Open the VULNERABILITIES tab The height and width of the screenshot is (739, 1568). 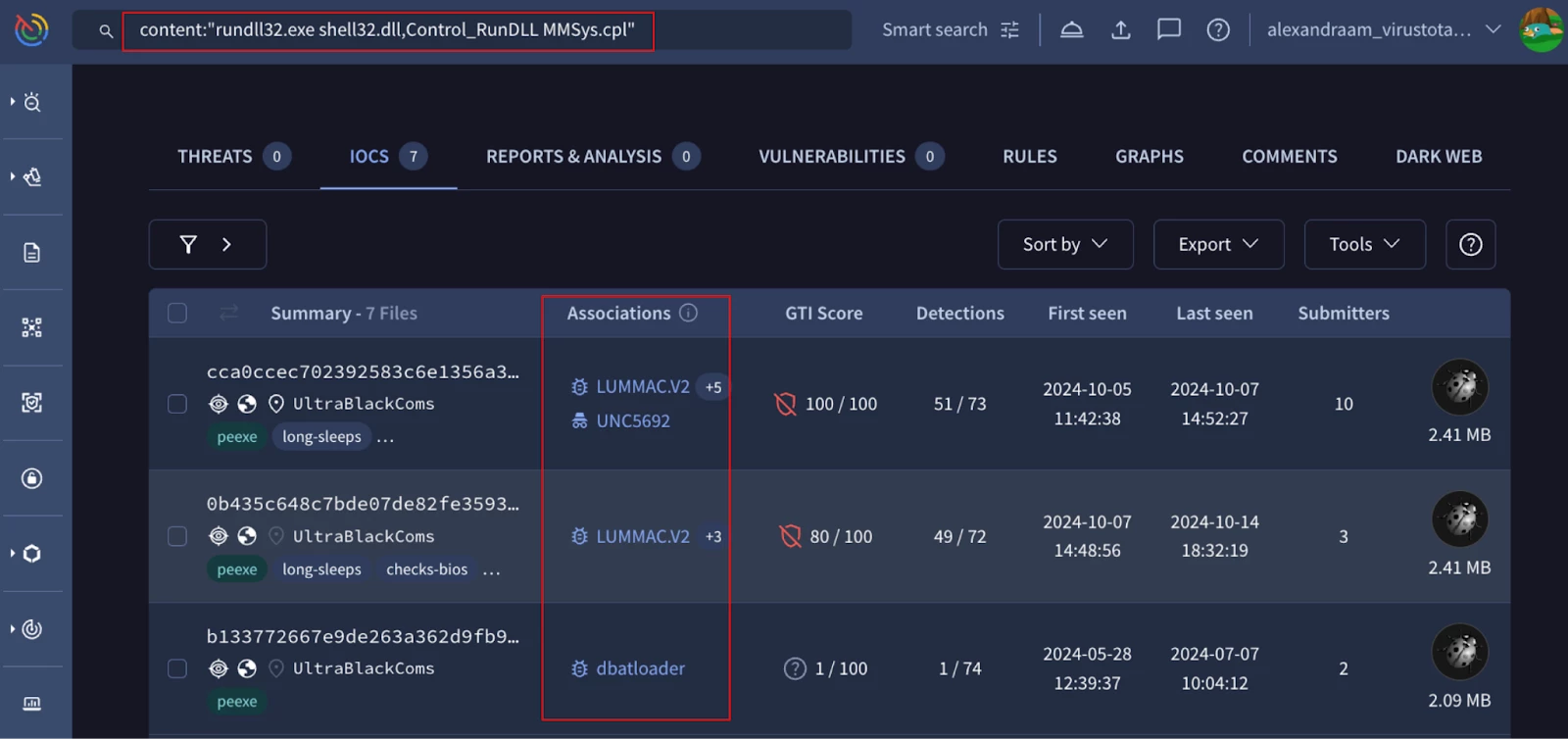852,156
